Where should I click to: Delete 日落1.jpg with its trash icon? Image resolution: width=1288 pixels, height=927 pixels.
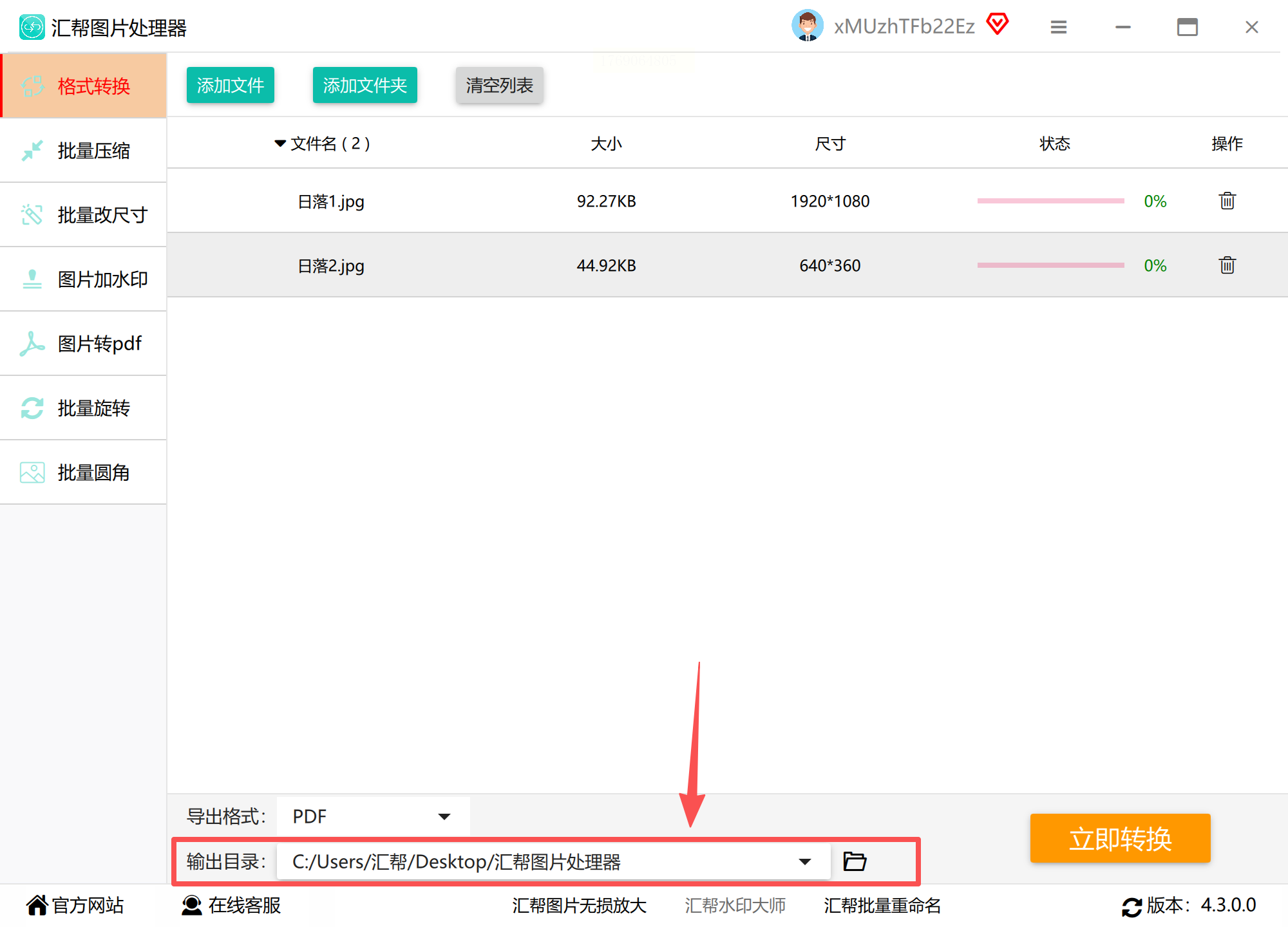click(1227, 201)
